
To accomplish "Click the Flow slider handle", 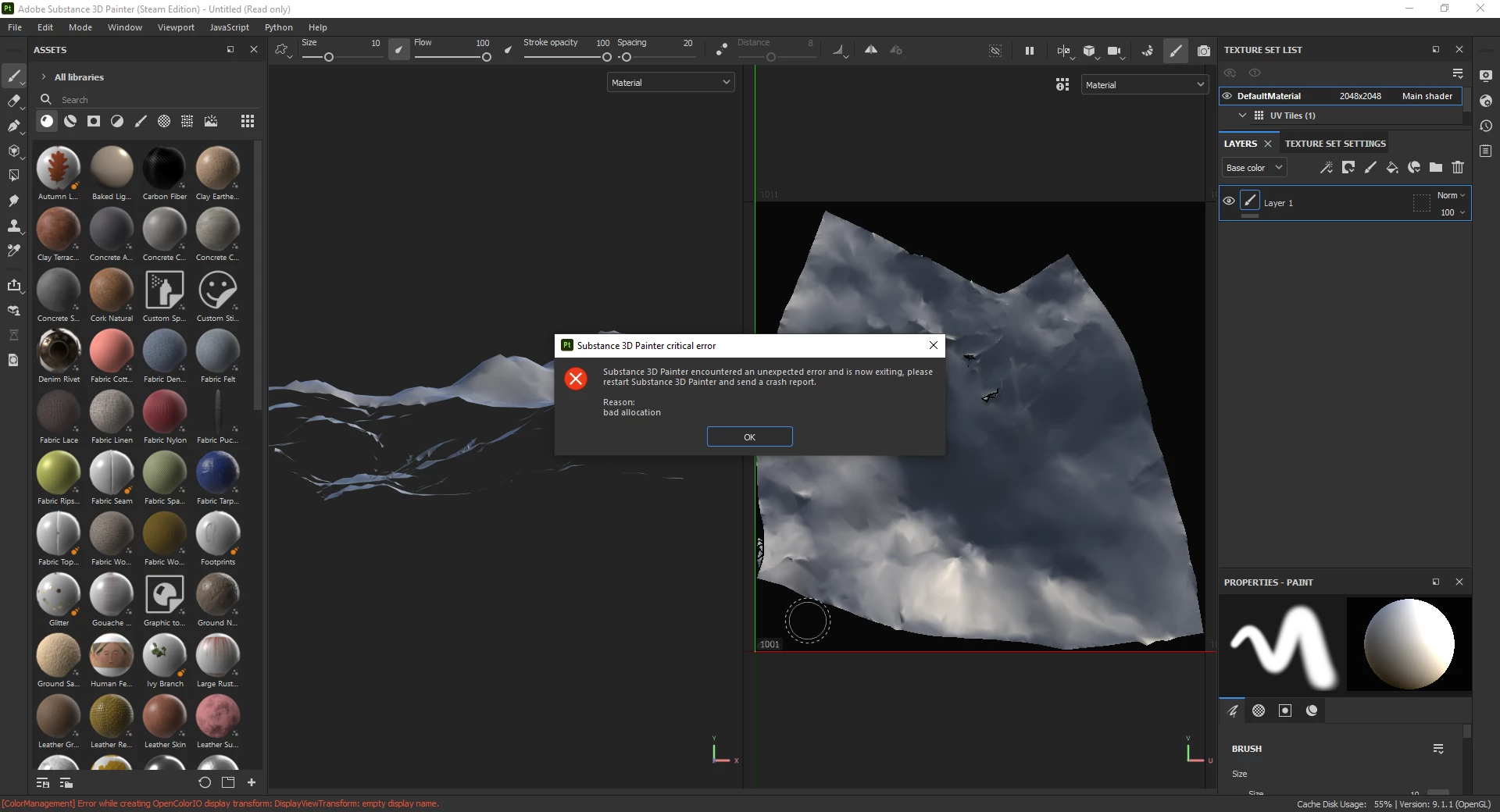I will (487, 57).
